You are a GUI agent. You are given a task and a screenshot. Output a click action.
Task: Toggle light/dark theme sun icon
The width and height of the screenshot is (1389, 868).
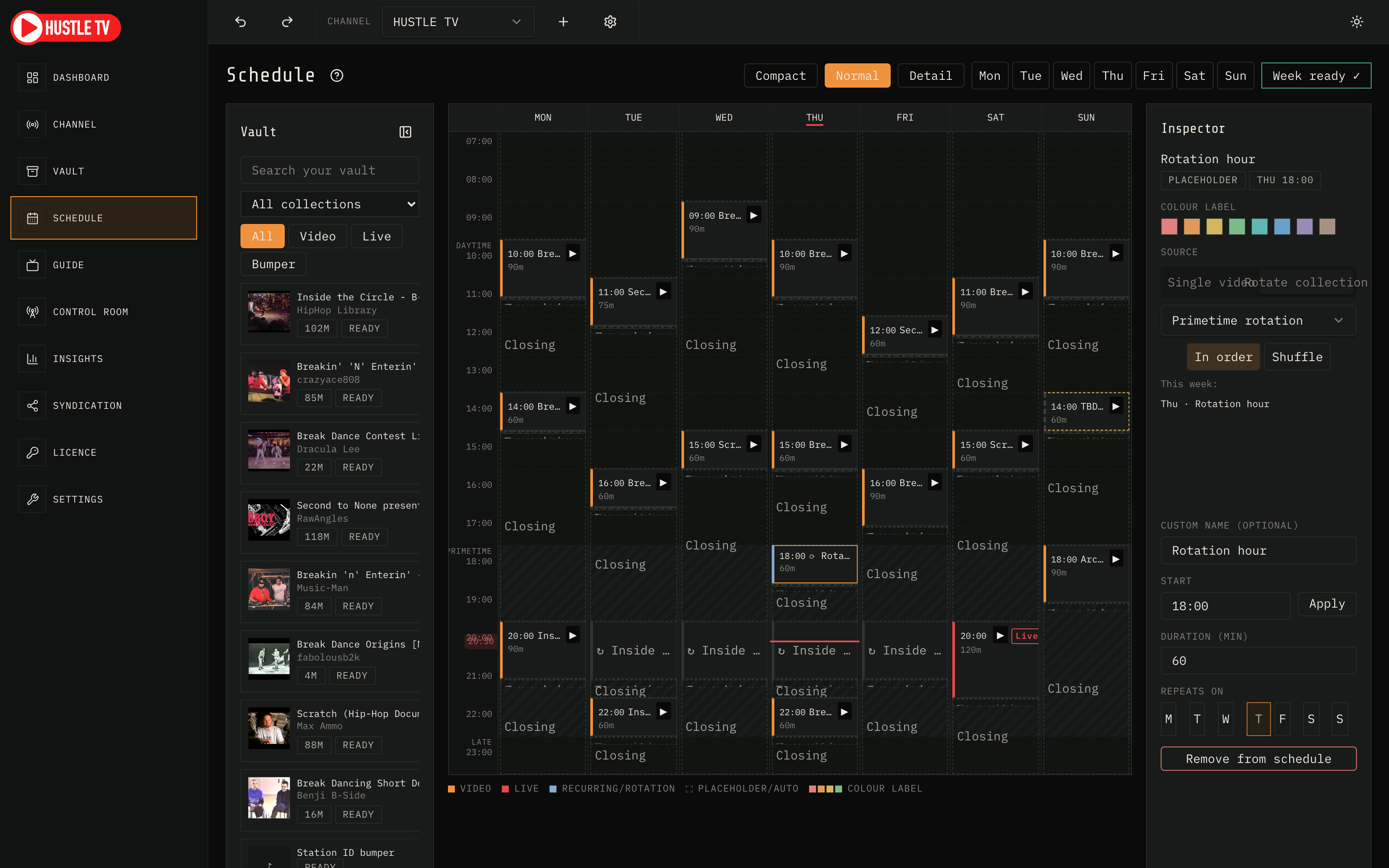click(1356, 22)
